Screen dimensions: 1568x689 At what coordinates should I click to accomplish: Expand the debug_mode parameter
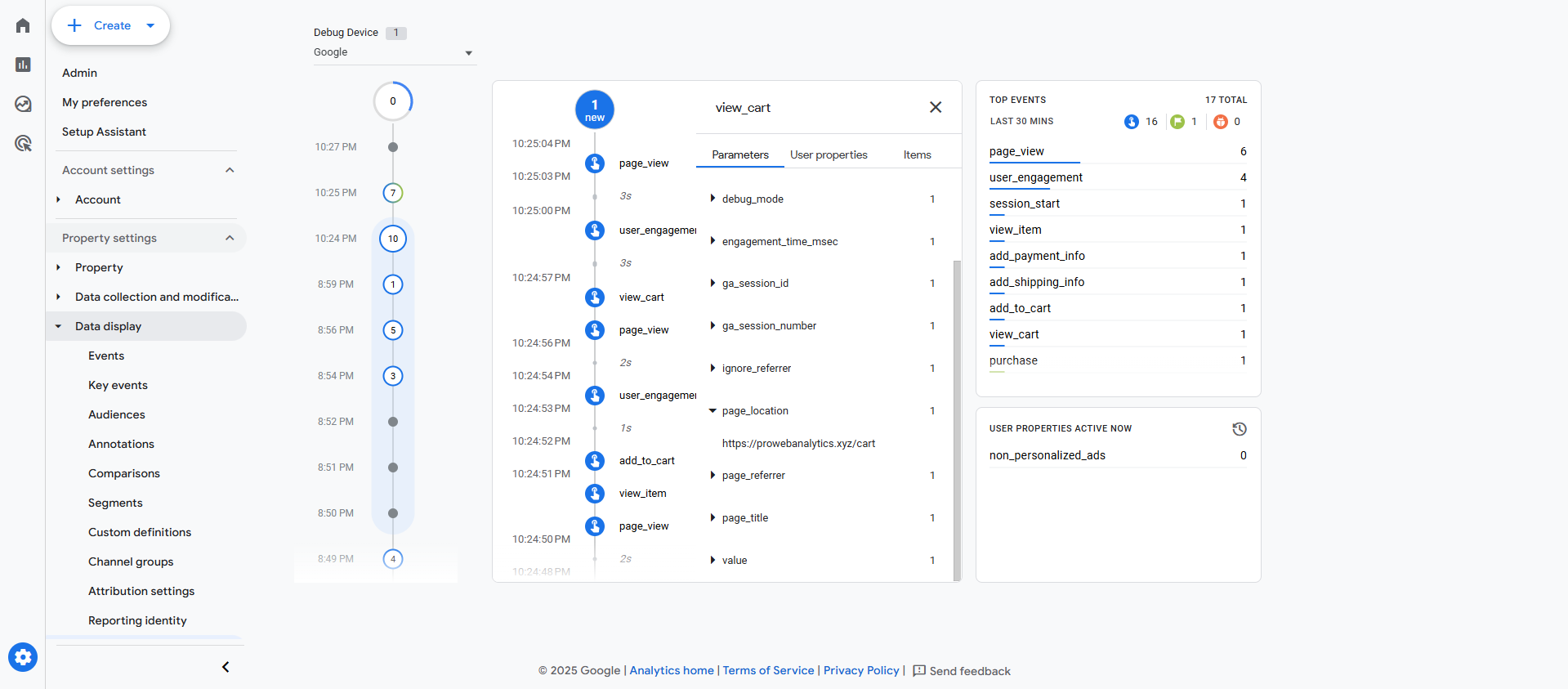[x=713, y=199]
